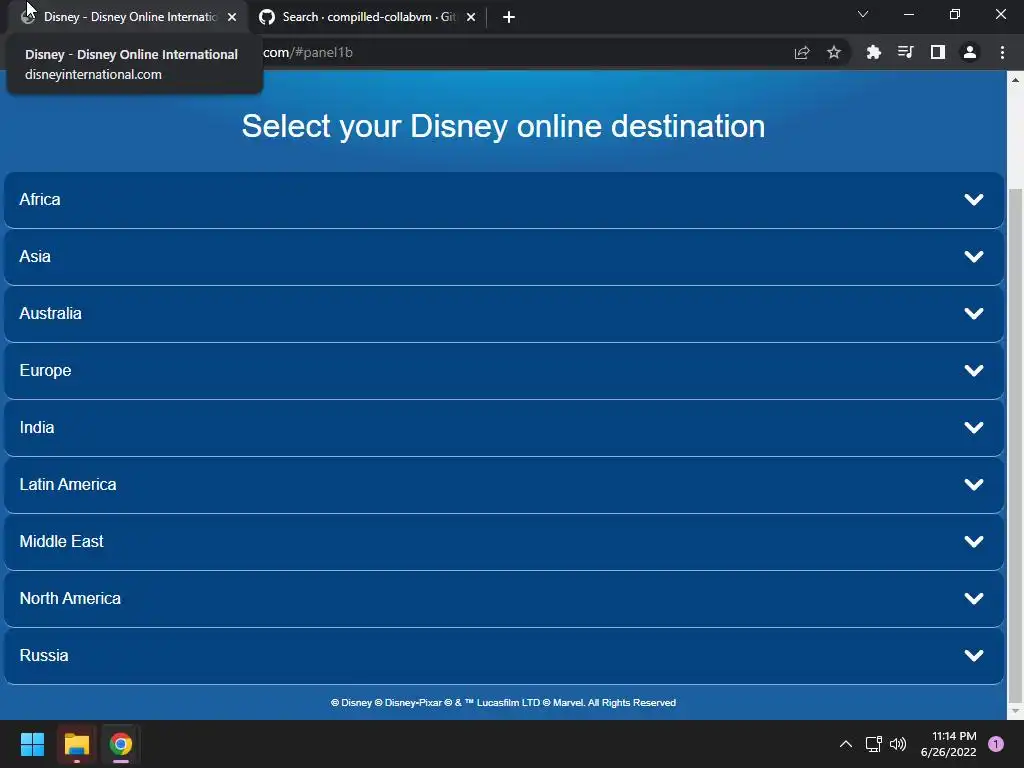1024x768 pixels.
Task: Click the scrollbar up arrow
Action: coord(1015,80)
